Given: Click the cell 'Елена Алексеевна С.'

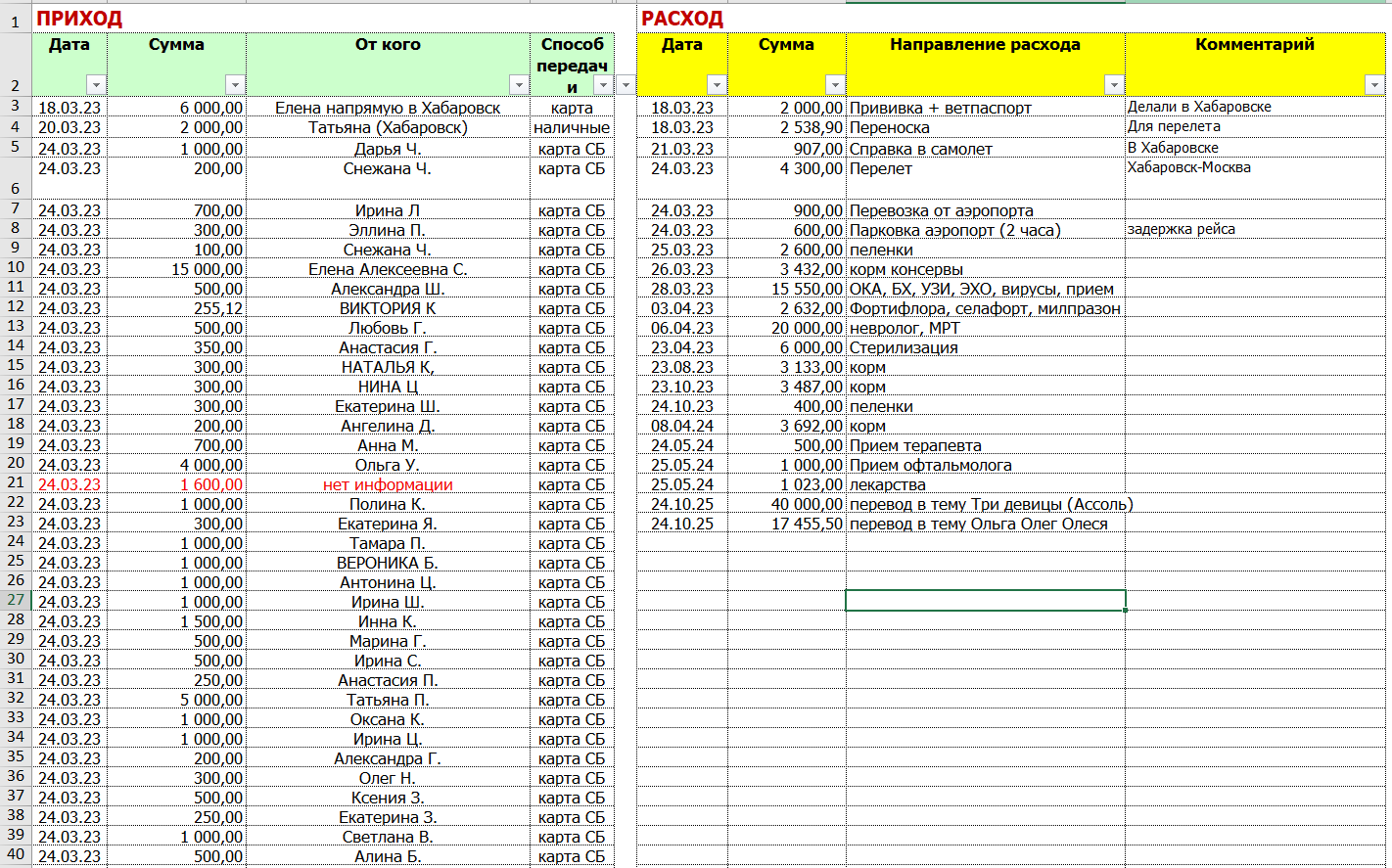Looking at the screenshot, I should tap(388, 269).
